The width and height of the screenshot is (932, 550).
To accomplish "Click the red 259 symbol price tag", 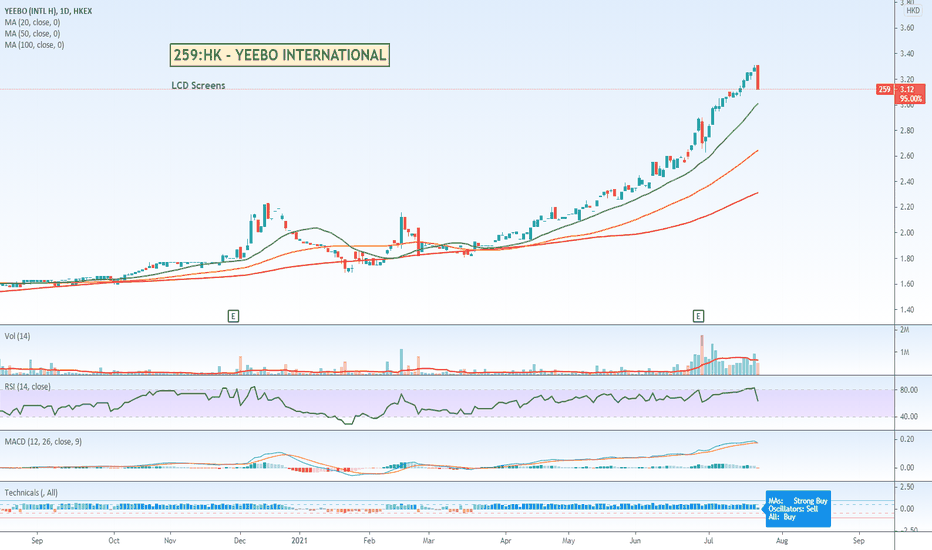I will pyautogui.click(x=884, y=89).
